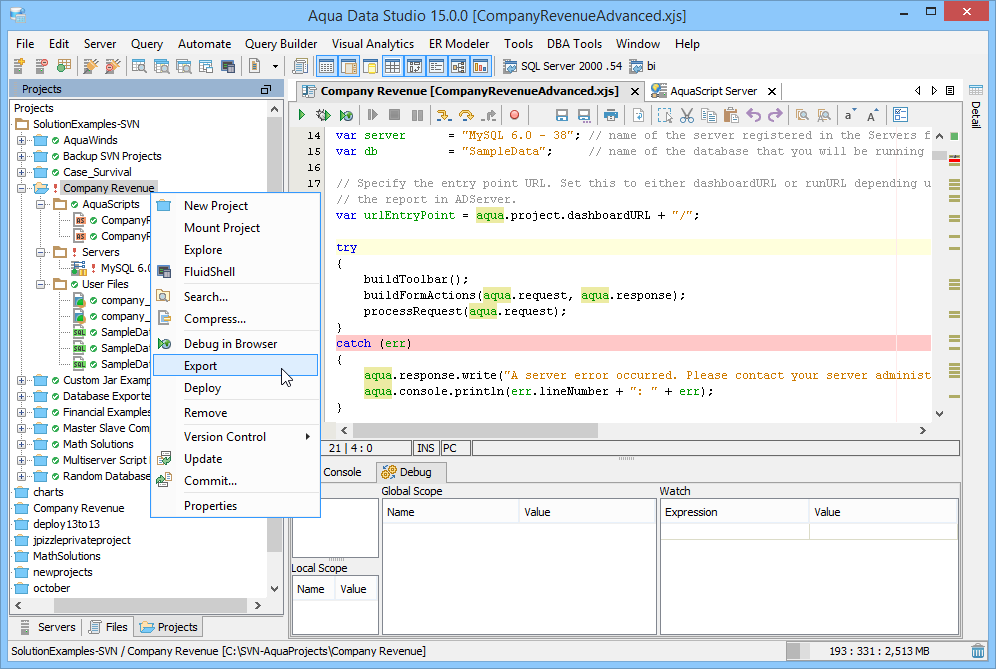Toggle the PC line ending indicator

455,448
